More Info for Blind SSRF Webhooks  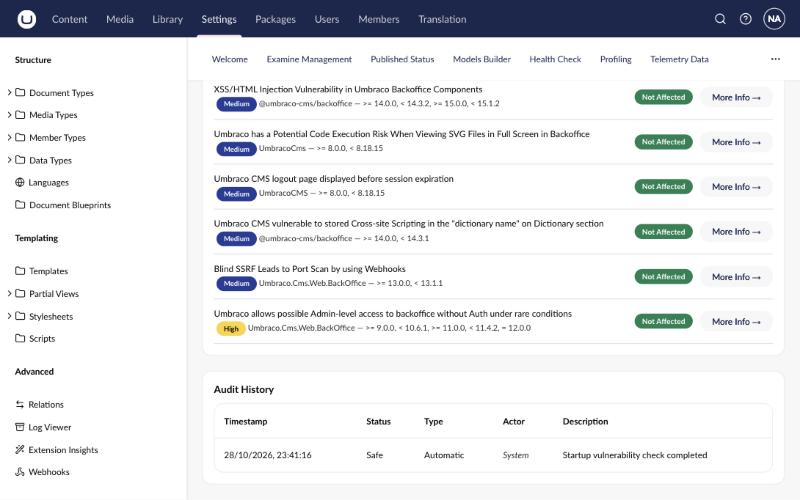click(x=736, y=277)
